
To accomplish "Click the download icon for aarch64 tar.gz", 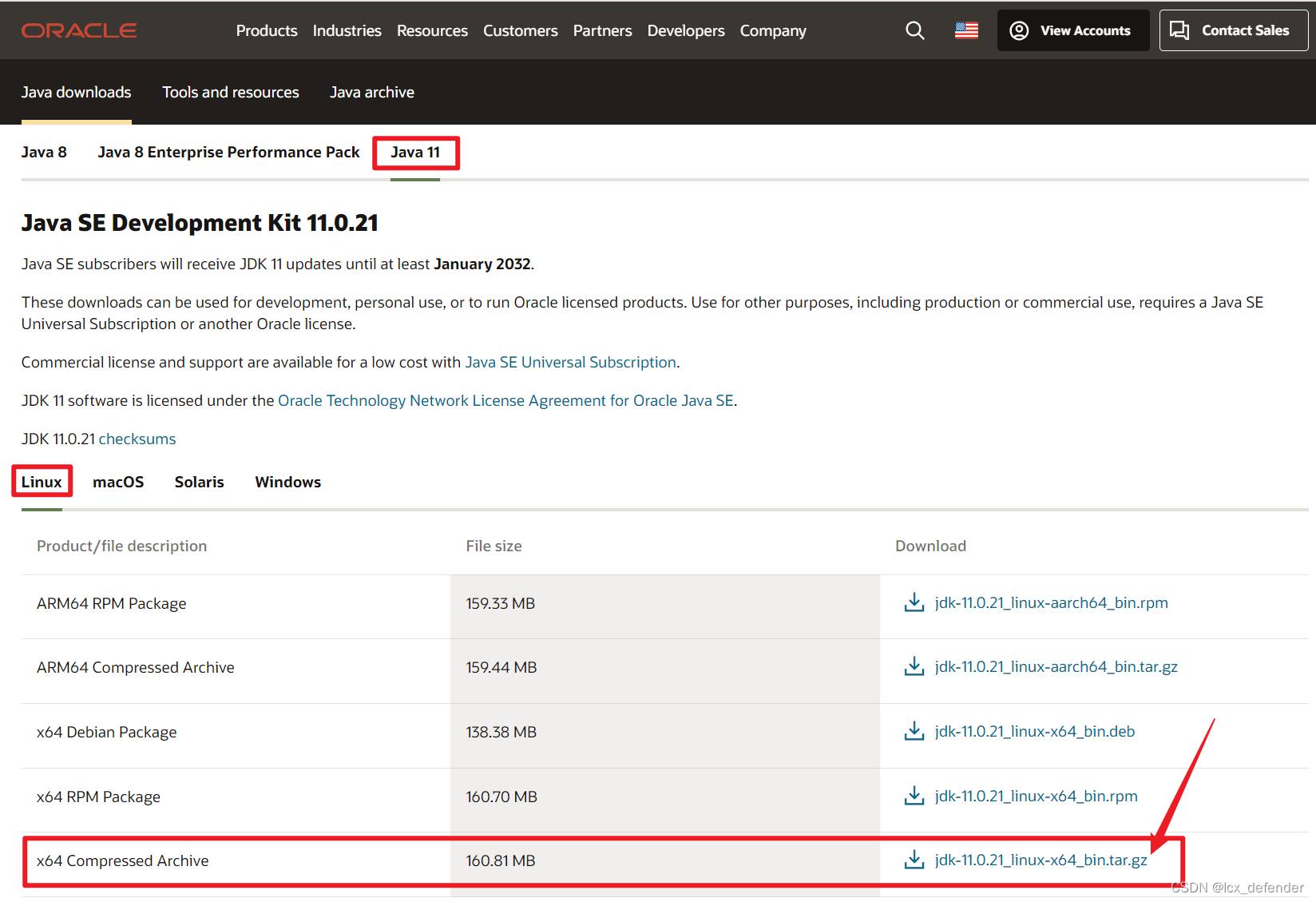I will [x=914, y=666].
